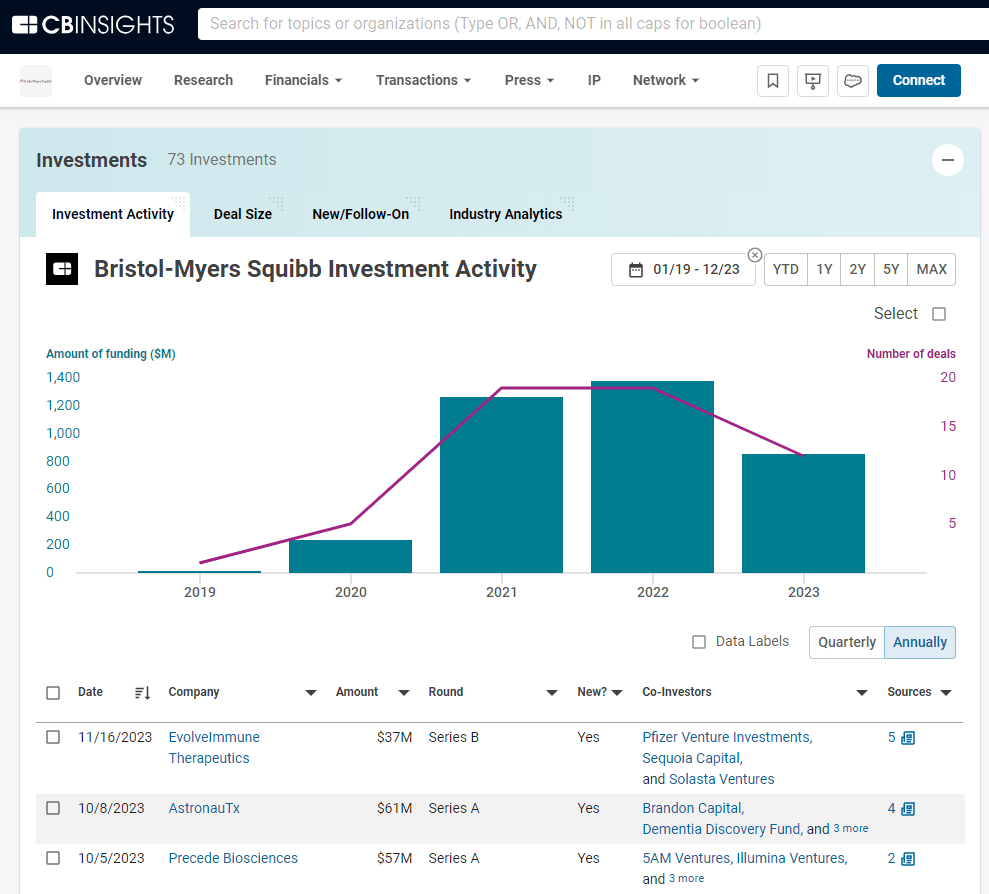989x894 pixels.
Task: Set range to 2Y
Action: (857, 270)
